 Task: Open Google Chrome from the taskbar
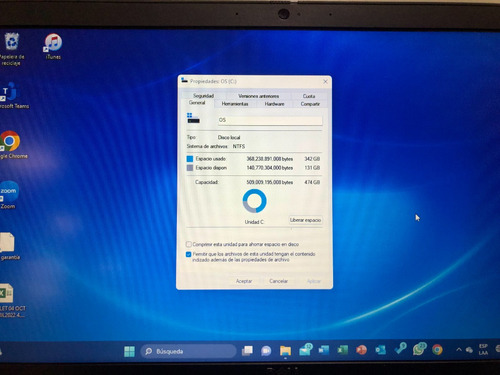click(x=437, y=349)
